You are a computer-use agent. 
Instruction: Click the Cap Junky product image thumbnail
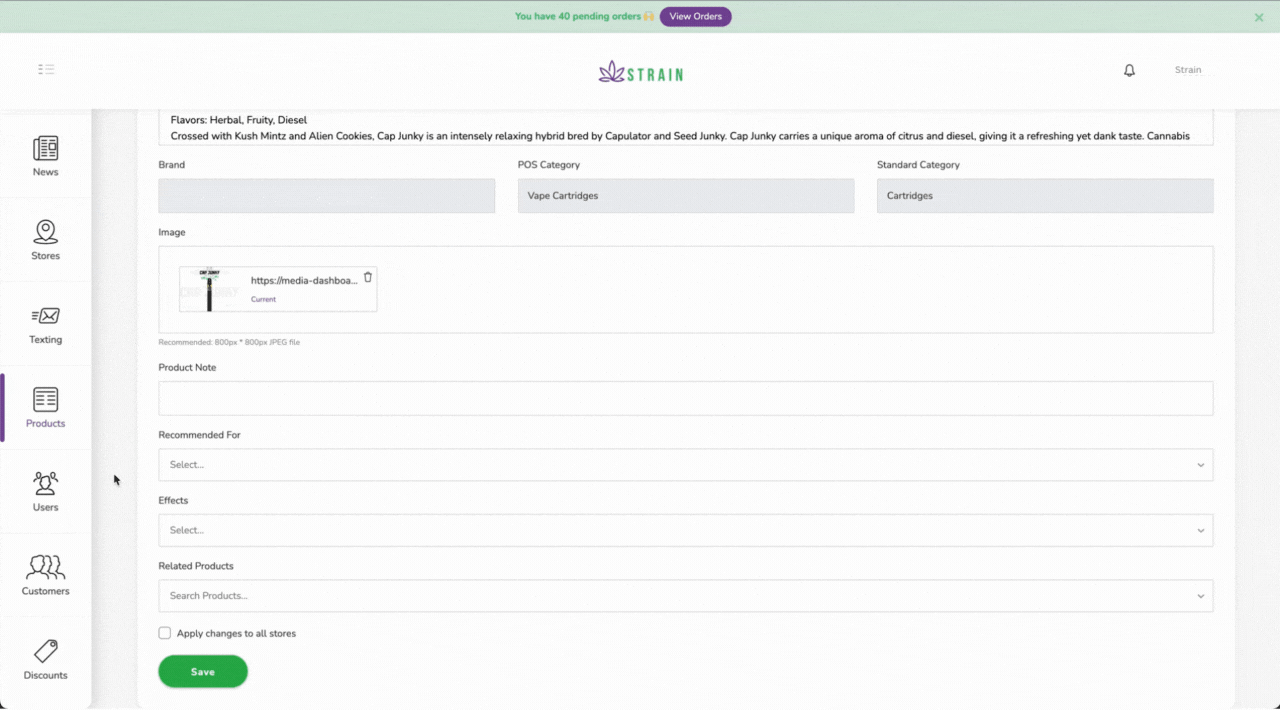click(210, 289)
